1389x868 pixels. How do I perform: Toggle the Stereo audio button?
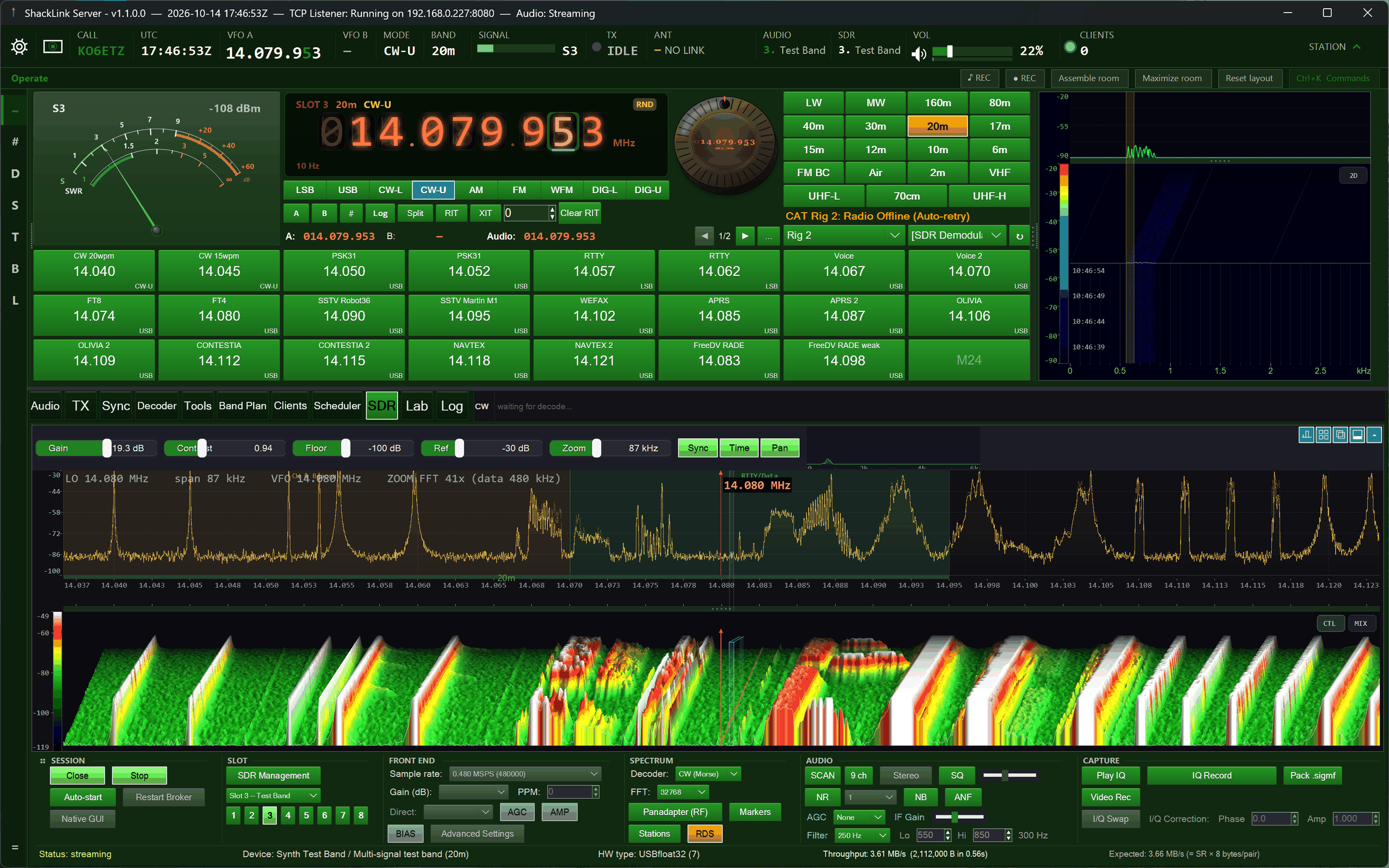pyautogui.click(x=906, y=776)
